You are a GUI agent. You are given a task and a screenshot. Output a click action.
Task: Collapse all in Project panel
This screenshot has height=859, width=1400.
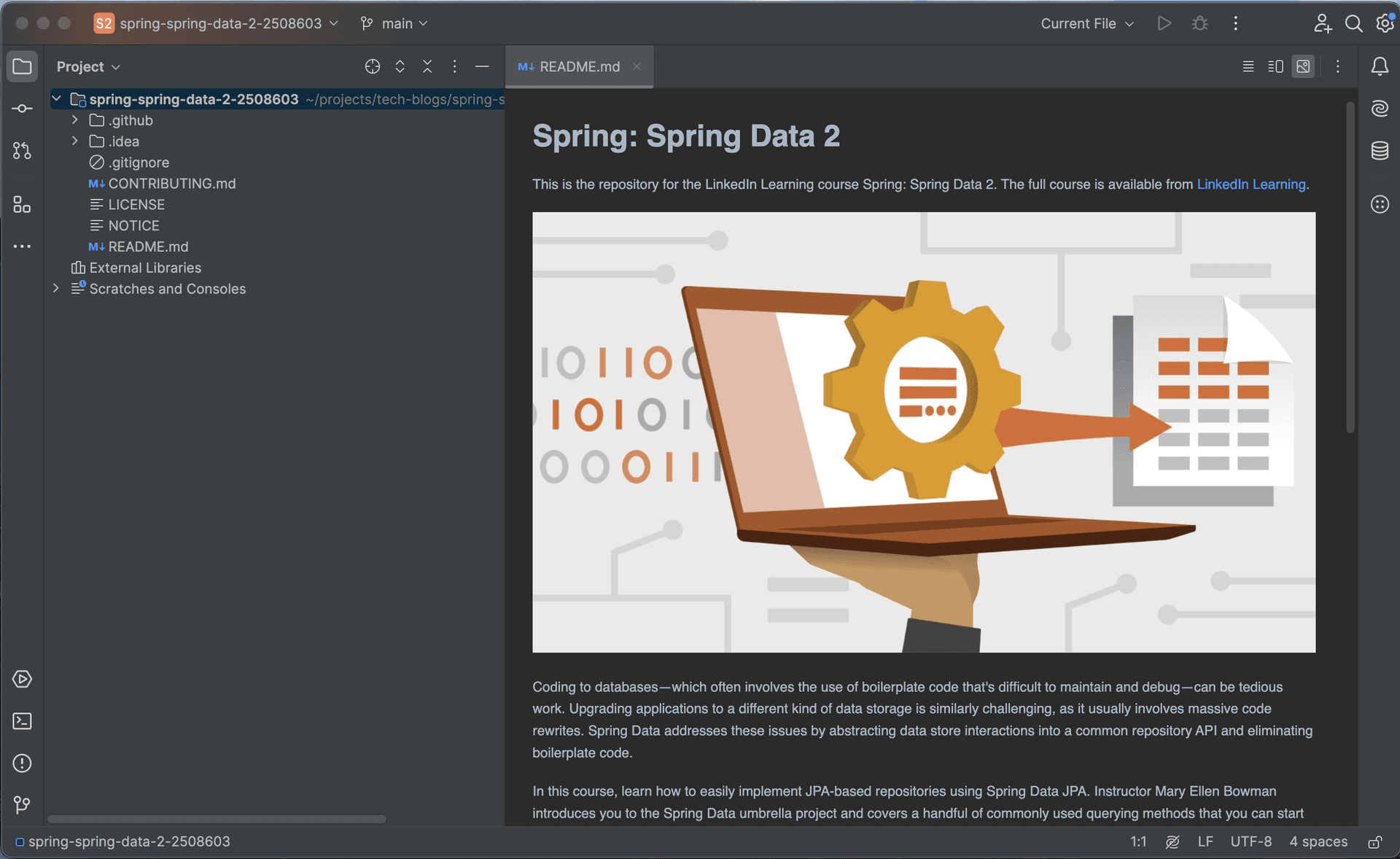(427, 66)
